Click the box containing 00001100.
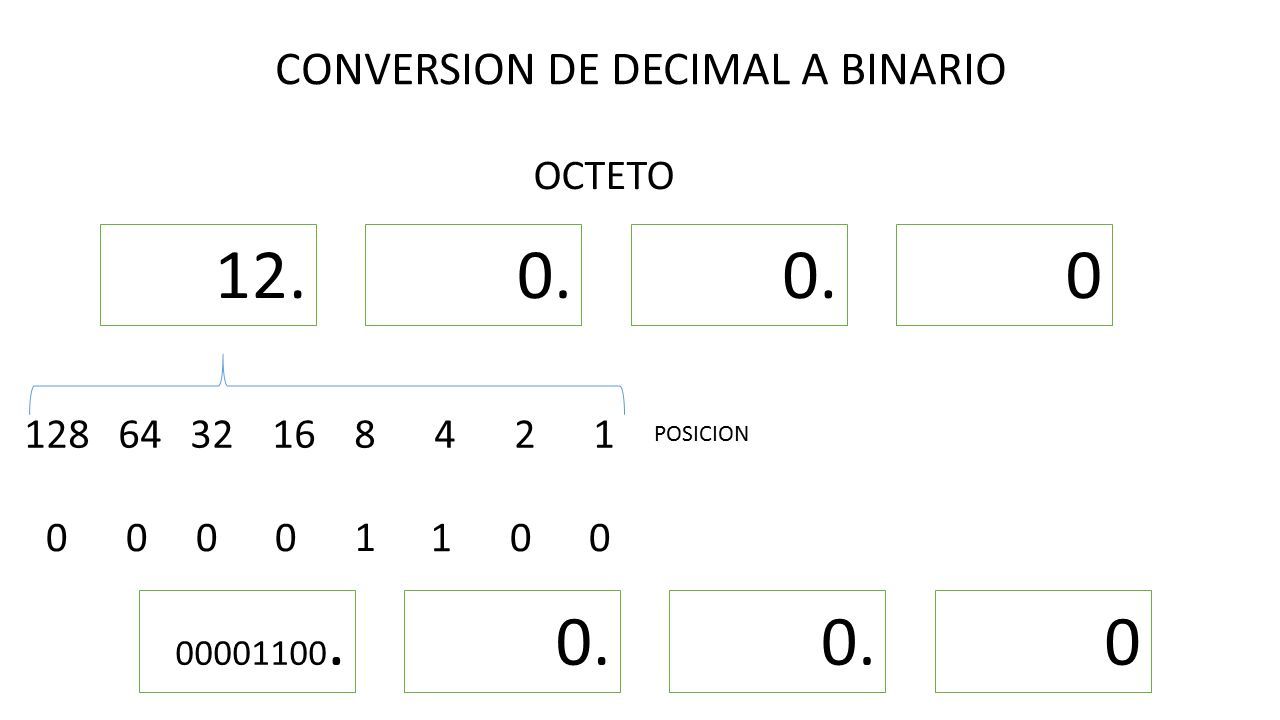Screen dimensions: 1280x720 248,642
